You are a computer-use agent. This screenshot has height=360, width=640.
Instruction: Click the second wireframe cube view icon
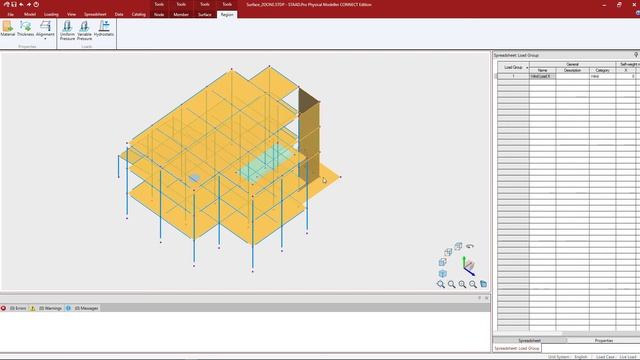click(448, 252)
